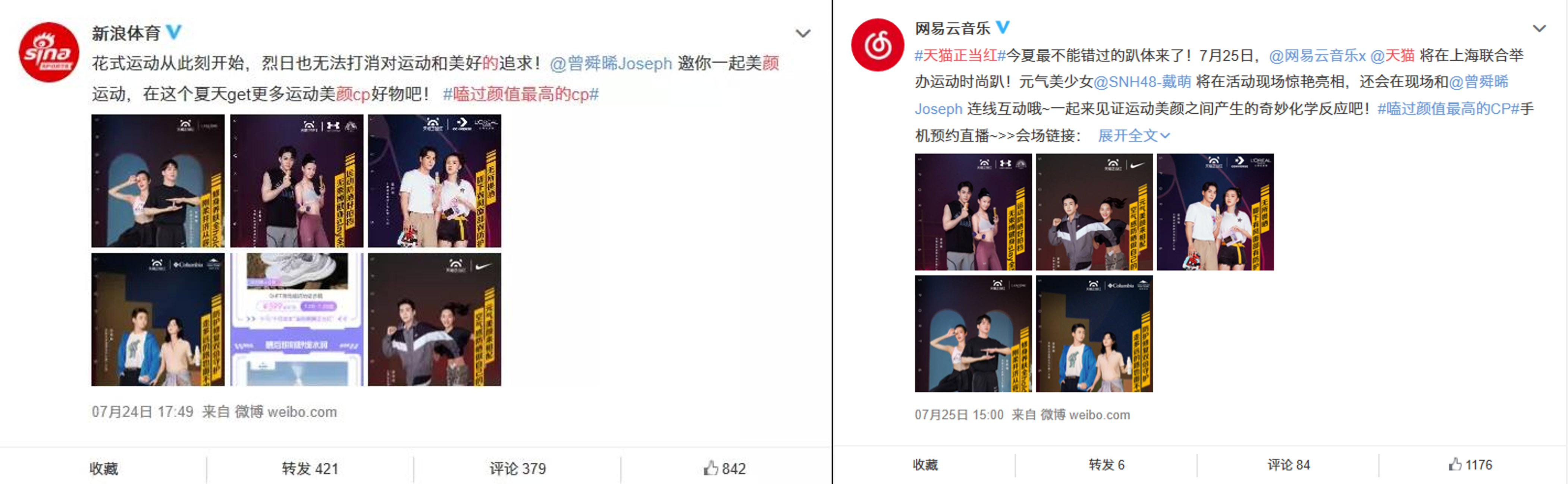Open 评论 84 on the NetEase post

tap(1288, 465)
